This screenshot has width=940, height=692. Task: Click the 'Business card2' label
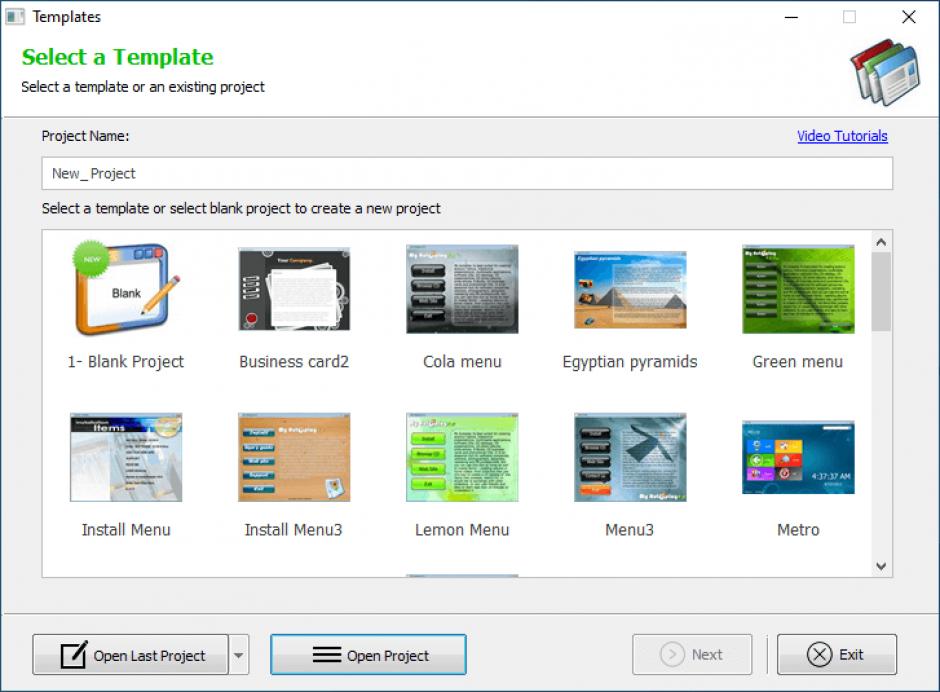click(x=294, y=362)
